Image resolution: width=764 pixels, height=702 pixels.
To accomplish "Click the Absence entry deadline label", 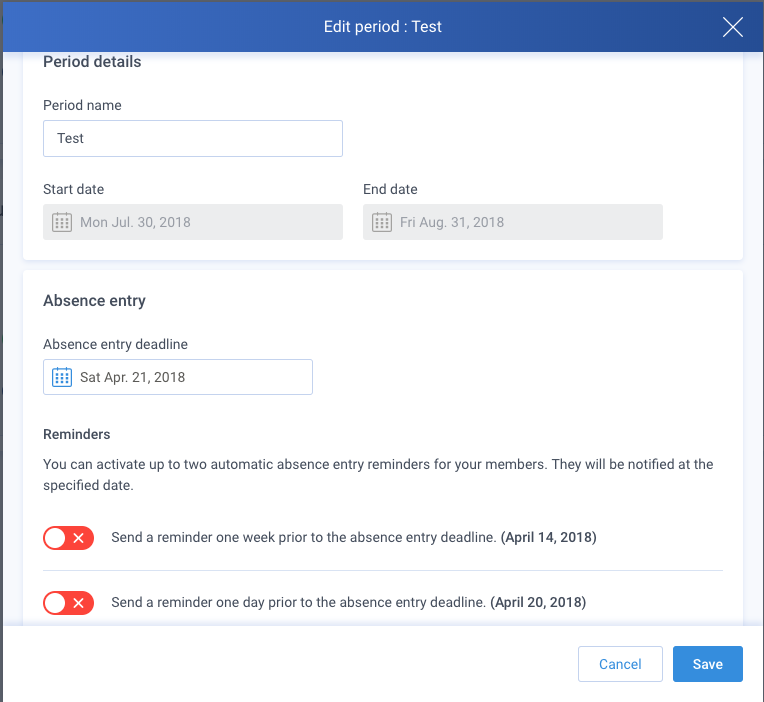I will pos(115,344).
